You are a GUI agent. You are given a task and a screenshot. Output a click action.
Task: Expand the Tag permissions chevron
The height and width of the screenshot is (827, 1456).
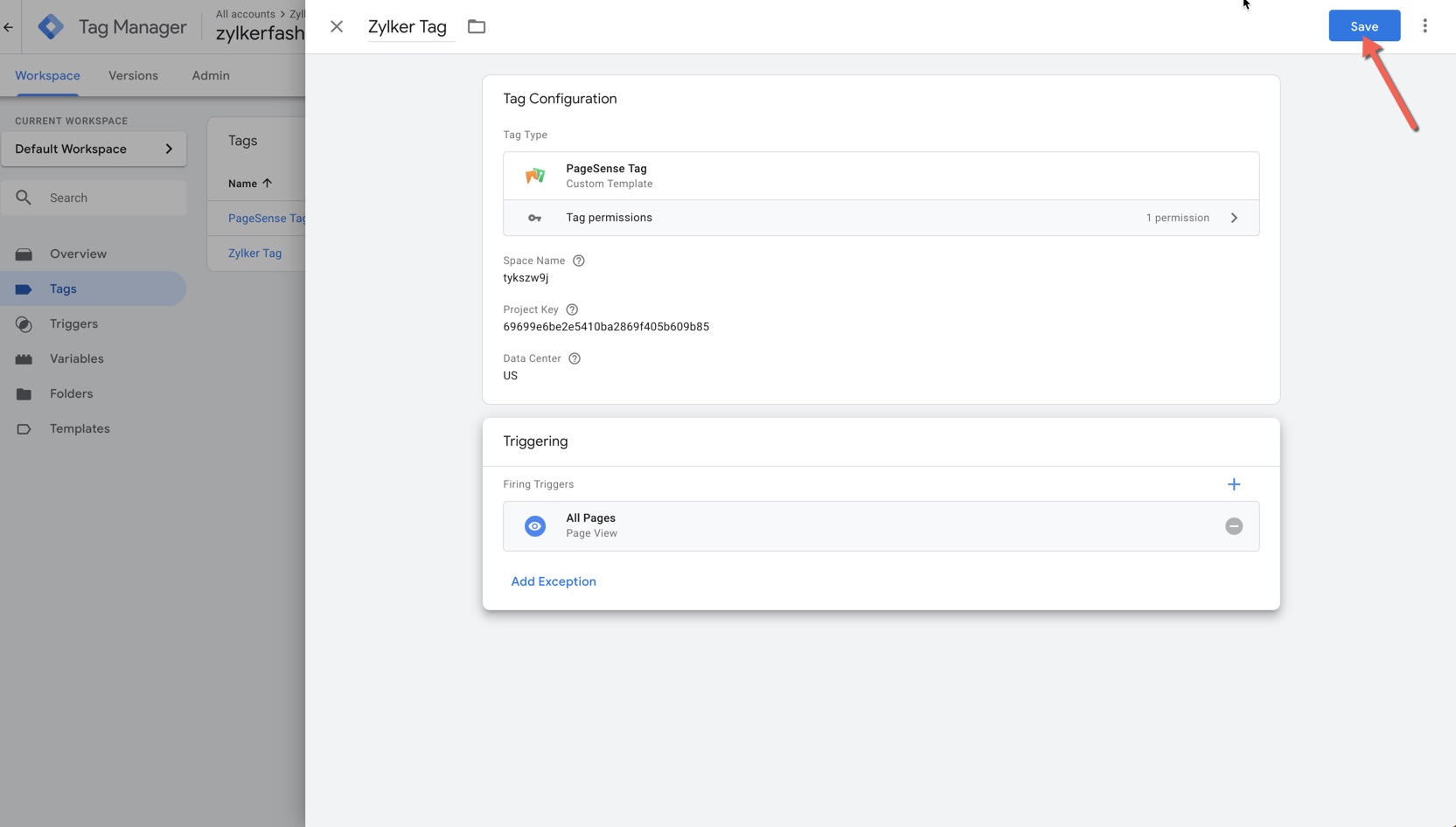[1234, 218]
